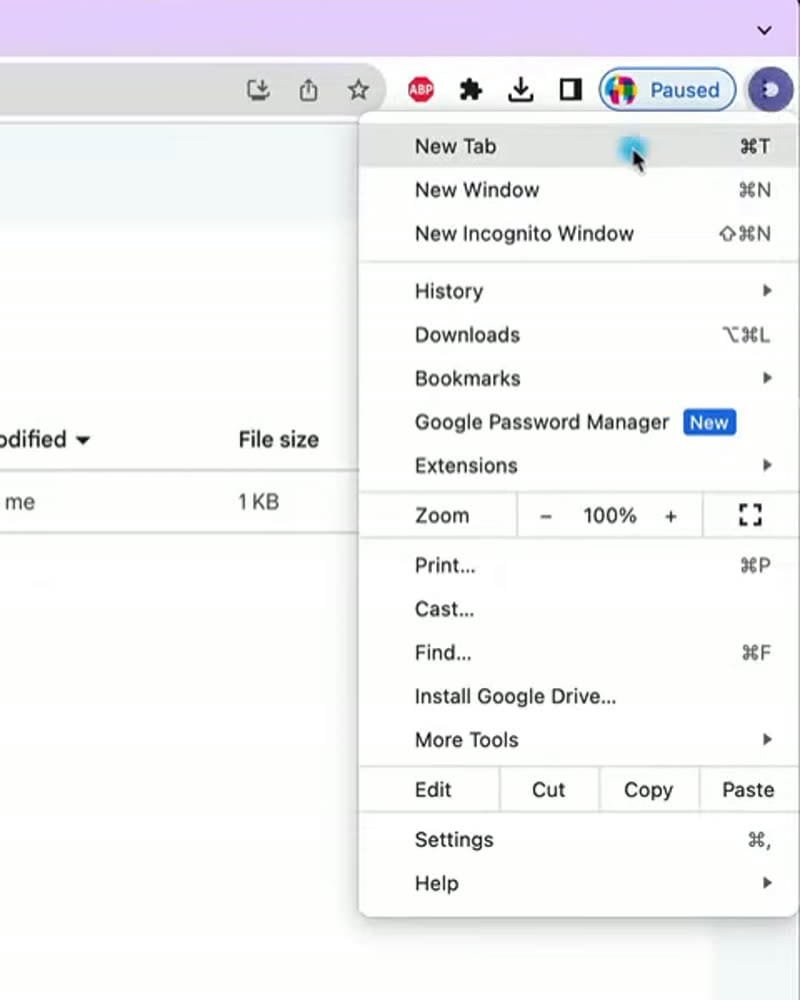The image size is (800, 1000).
Task: Expand the Extensions submenu
Action: (579, 466)
